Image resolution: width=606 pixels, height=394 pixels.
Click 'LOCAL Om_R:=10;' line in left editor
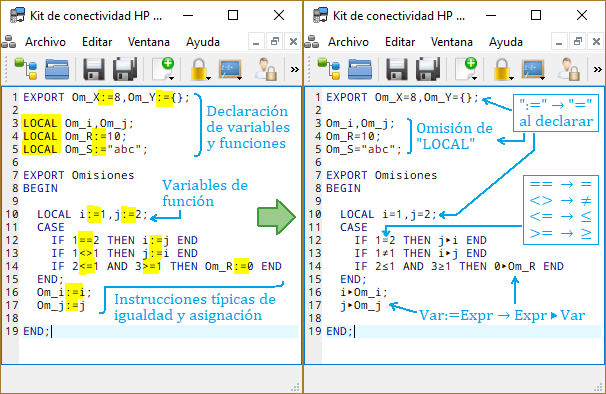[x=75, y=136]
